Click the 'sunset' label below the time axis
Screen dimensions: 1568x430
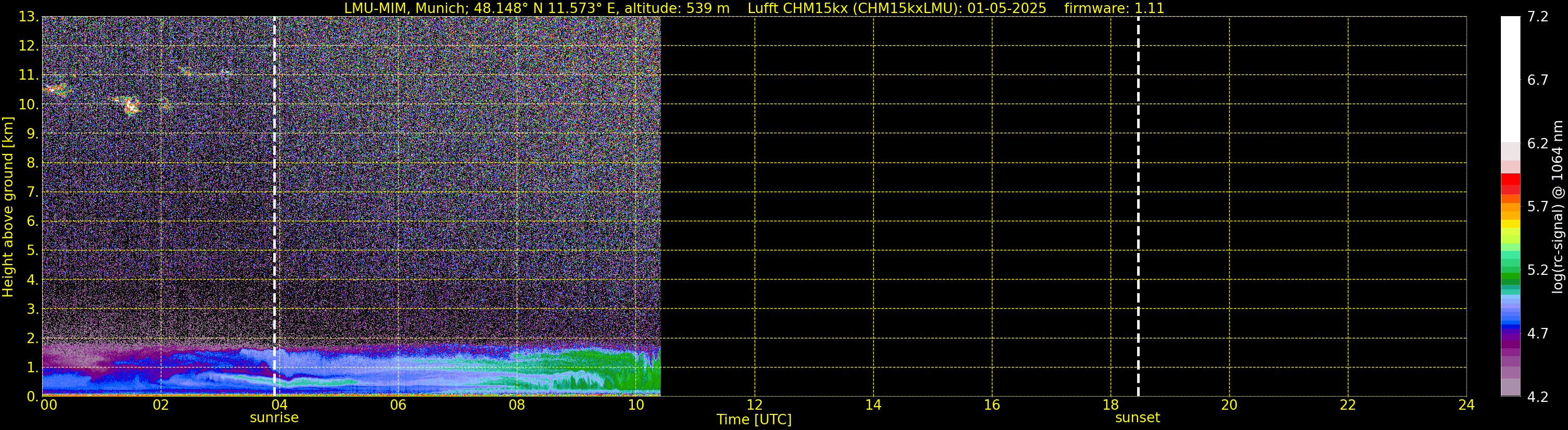[1137, 418]
